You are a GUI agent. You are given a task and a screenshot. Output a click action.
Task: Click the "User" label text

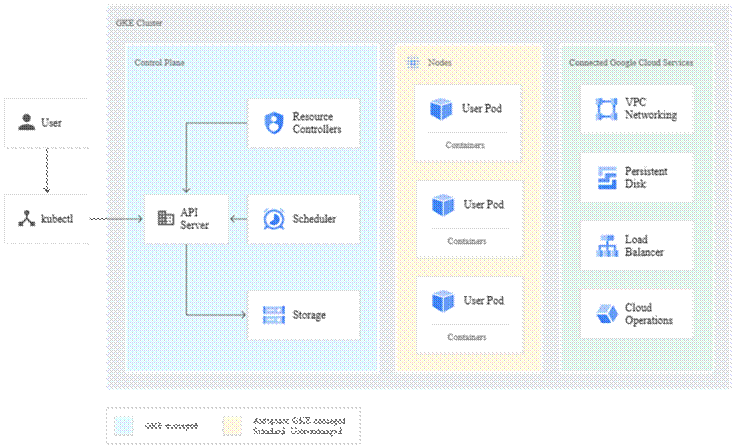51,123
